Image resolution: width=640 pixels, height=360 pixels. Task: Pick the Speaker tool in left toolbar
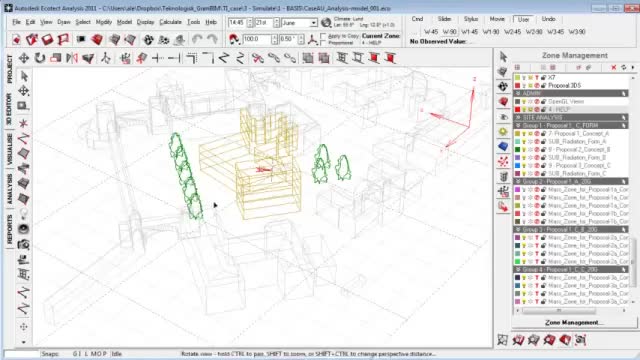coord(24,229)
